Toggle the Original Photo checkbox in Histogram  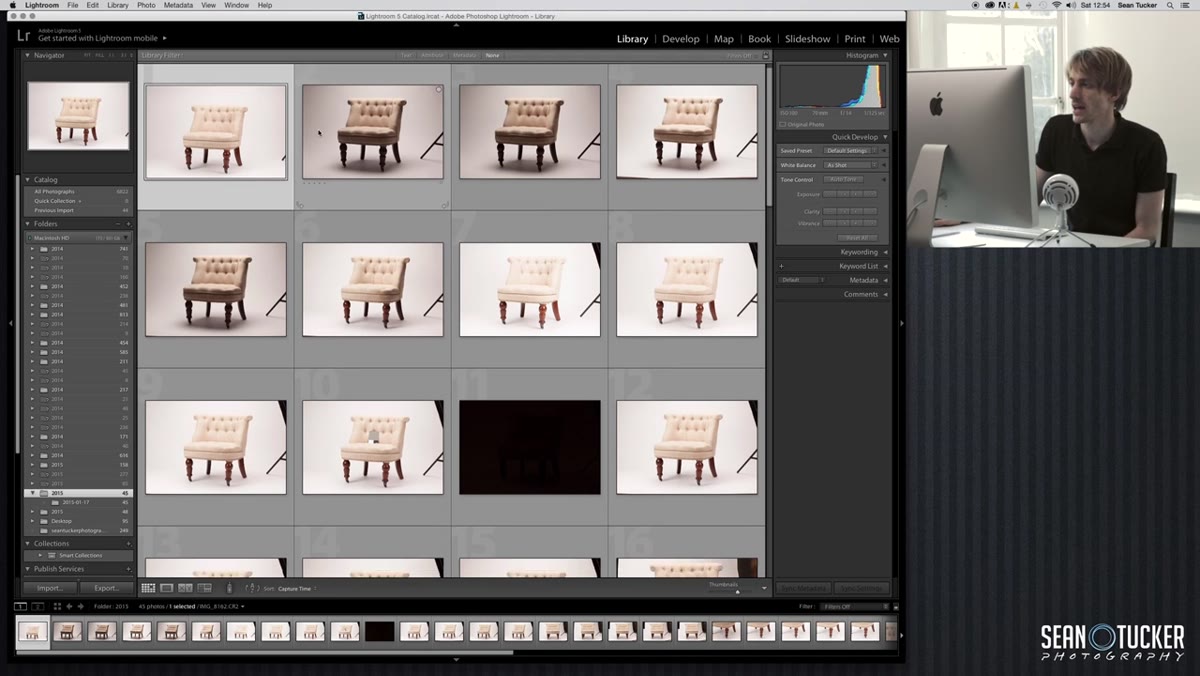coord(782,124)
